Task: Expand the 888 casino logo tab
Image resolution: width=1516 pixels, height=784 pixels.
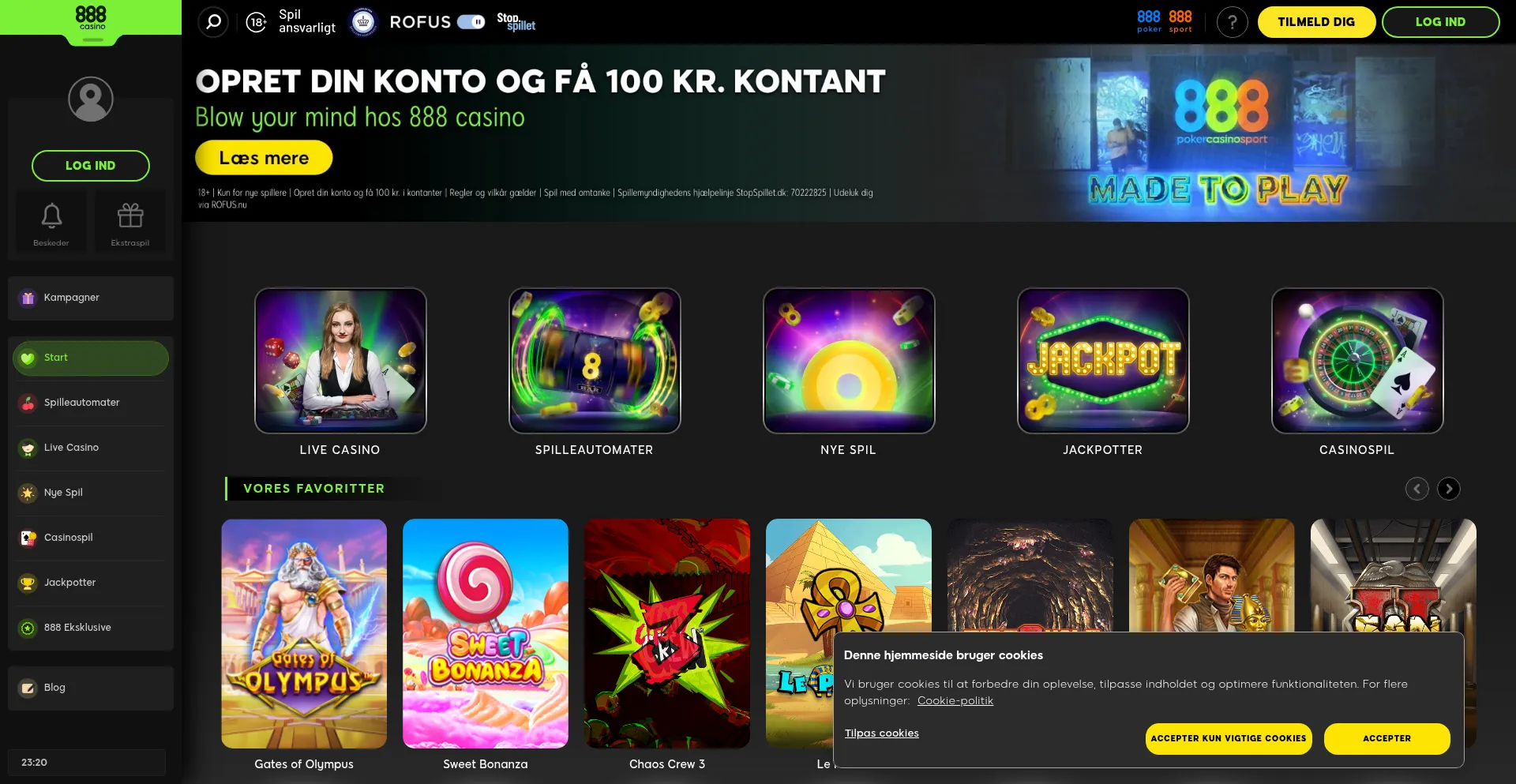Action: 91,22
